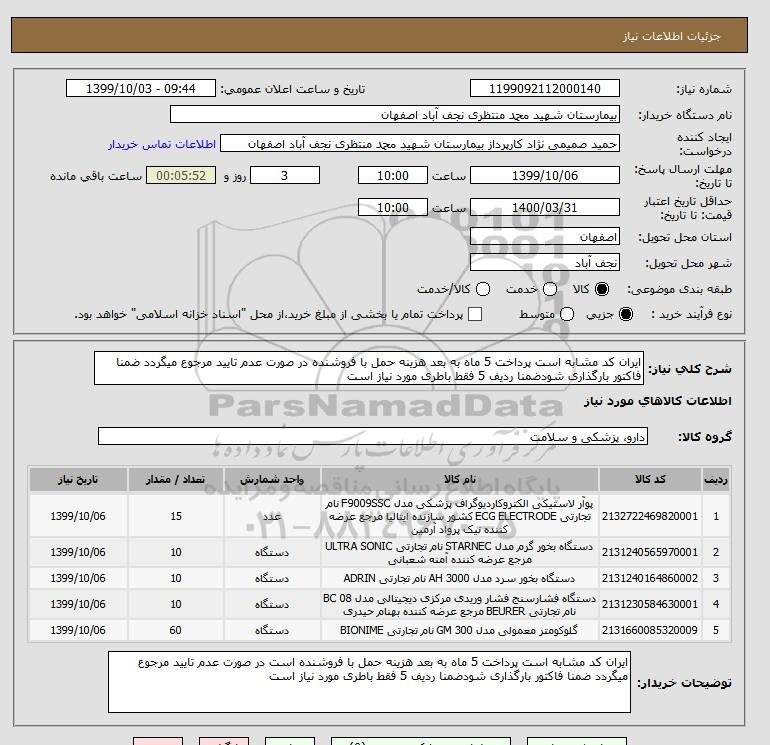Click the تعداد / مقدار column header
Viewport: 770px width, 745px height.
coord(176,479)
